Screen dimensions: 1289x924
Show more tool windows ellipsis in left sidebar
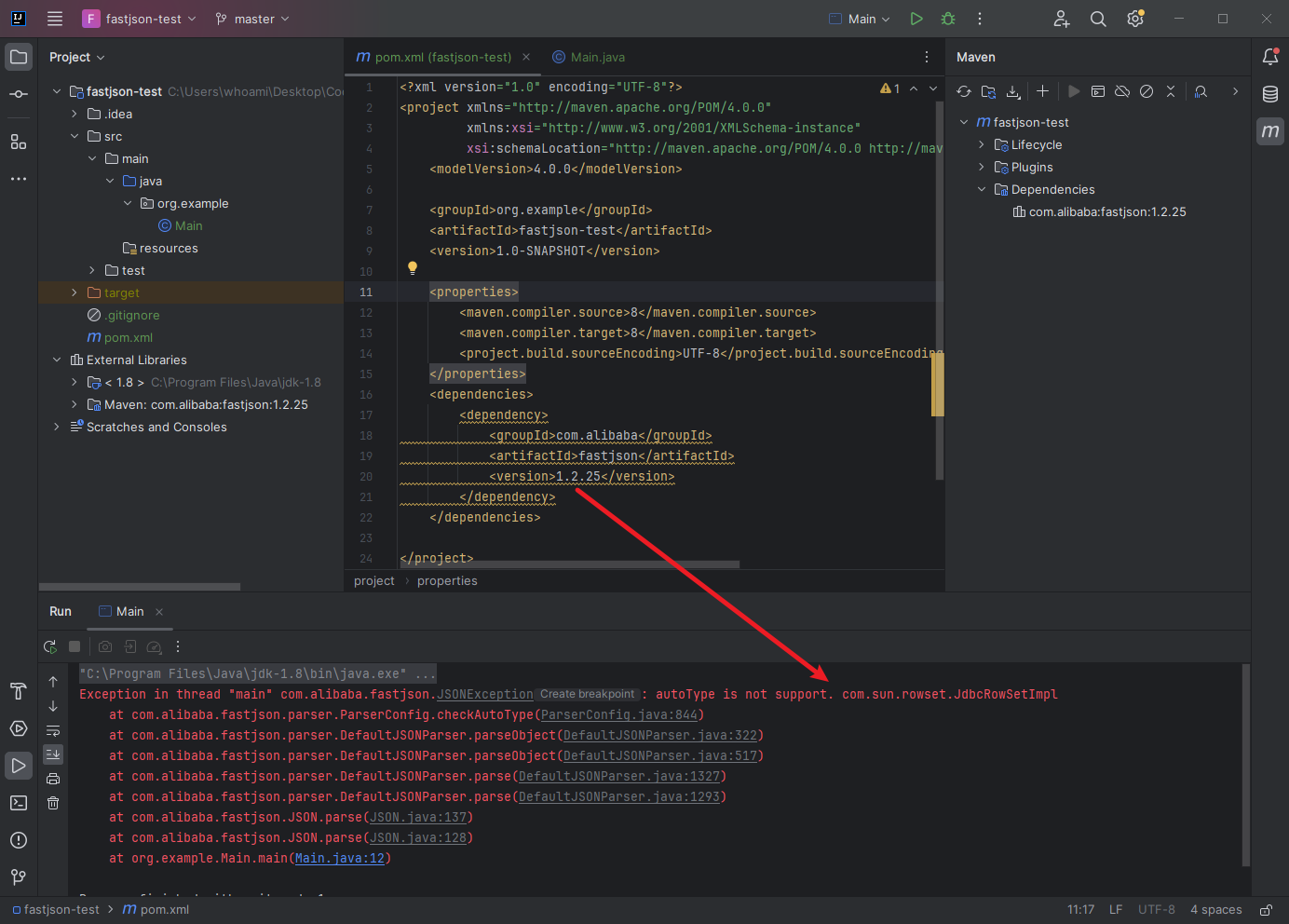[19, 179]
